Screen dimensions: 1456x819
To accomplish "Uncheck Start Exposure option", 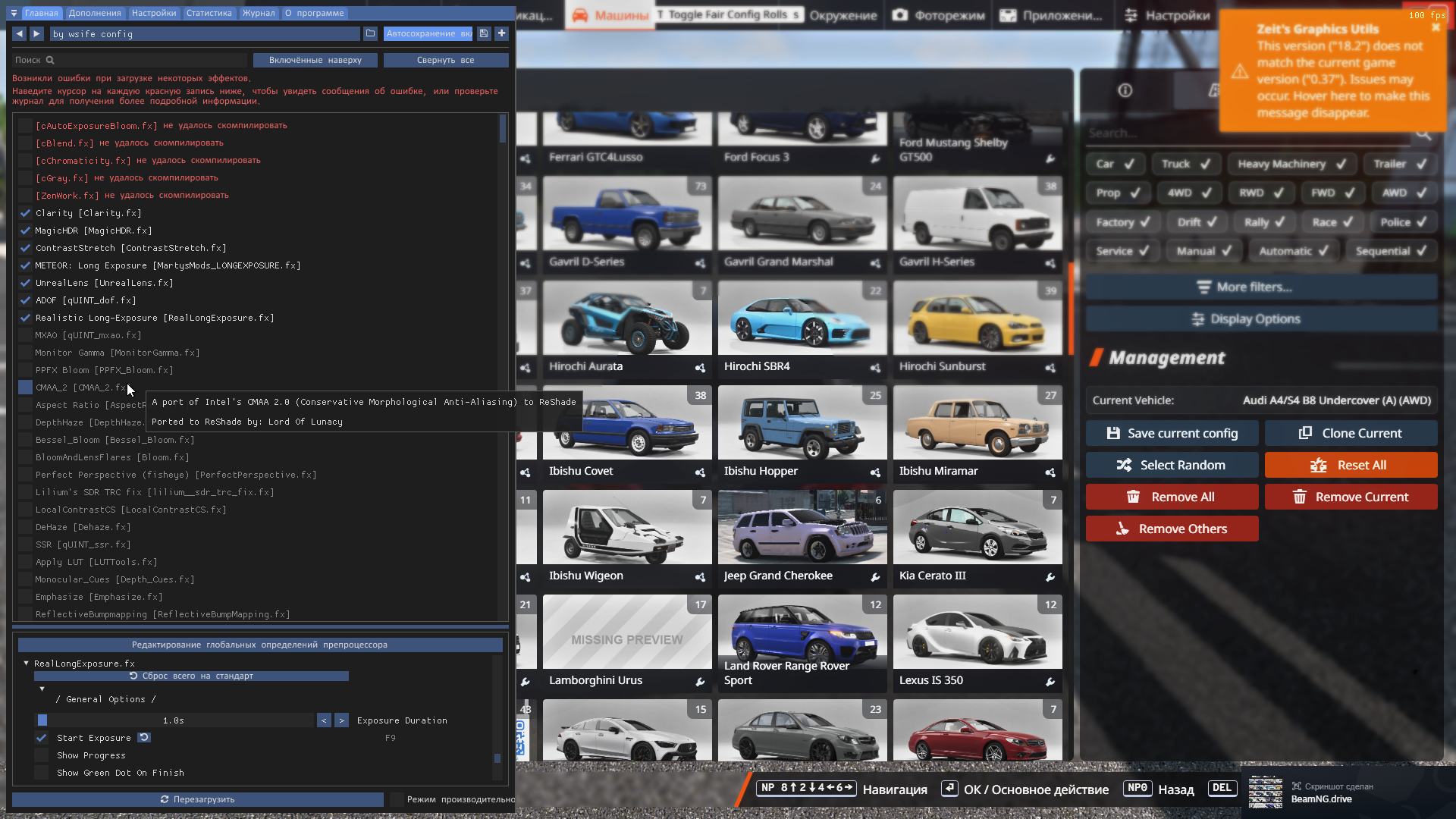I will 42,738.
